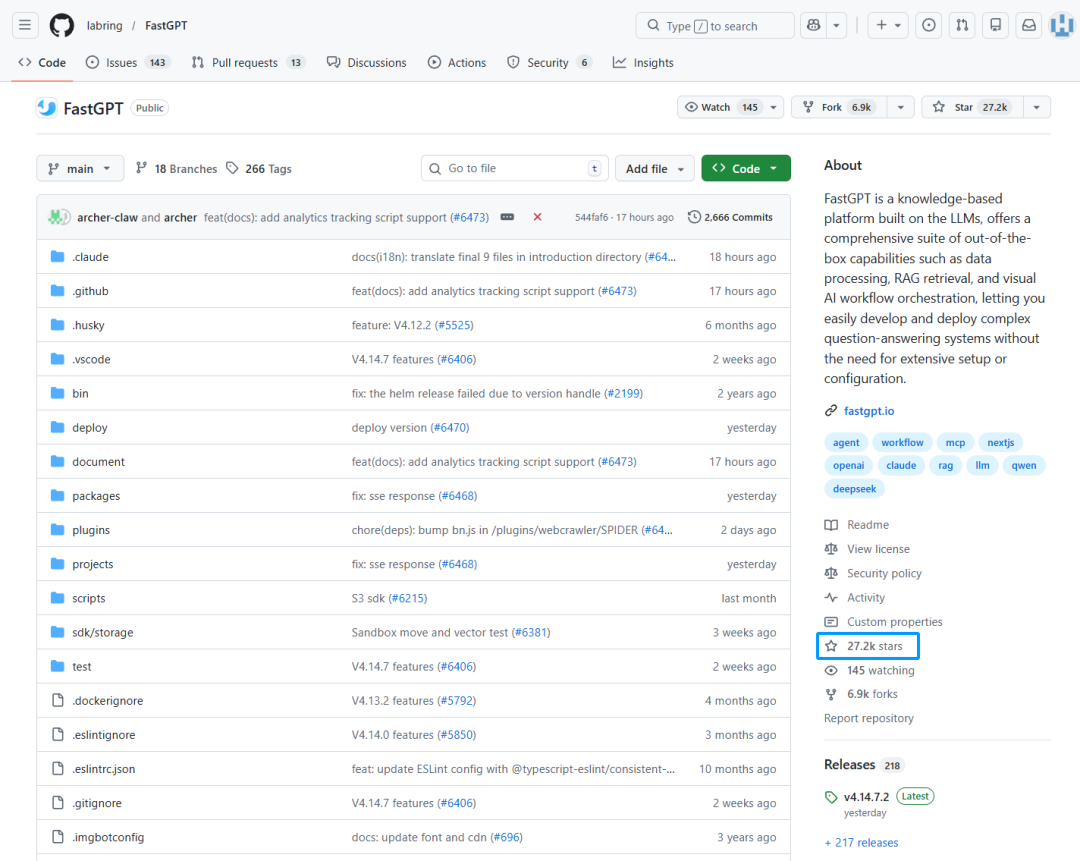Open the hamburger navigation menu
The image size is (1080, 861).
coord(25,25)
